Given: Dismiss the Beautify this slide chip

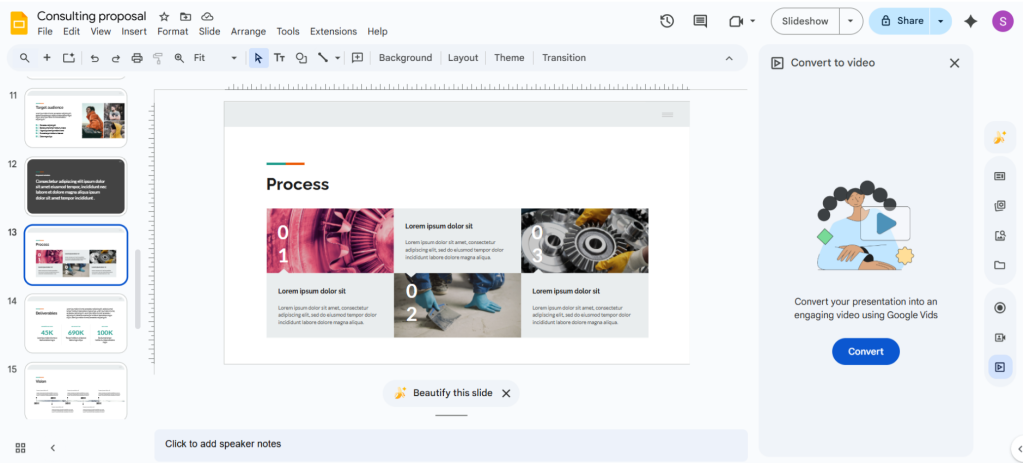Looking at the screenshot, I should [506, 393].
